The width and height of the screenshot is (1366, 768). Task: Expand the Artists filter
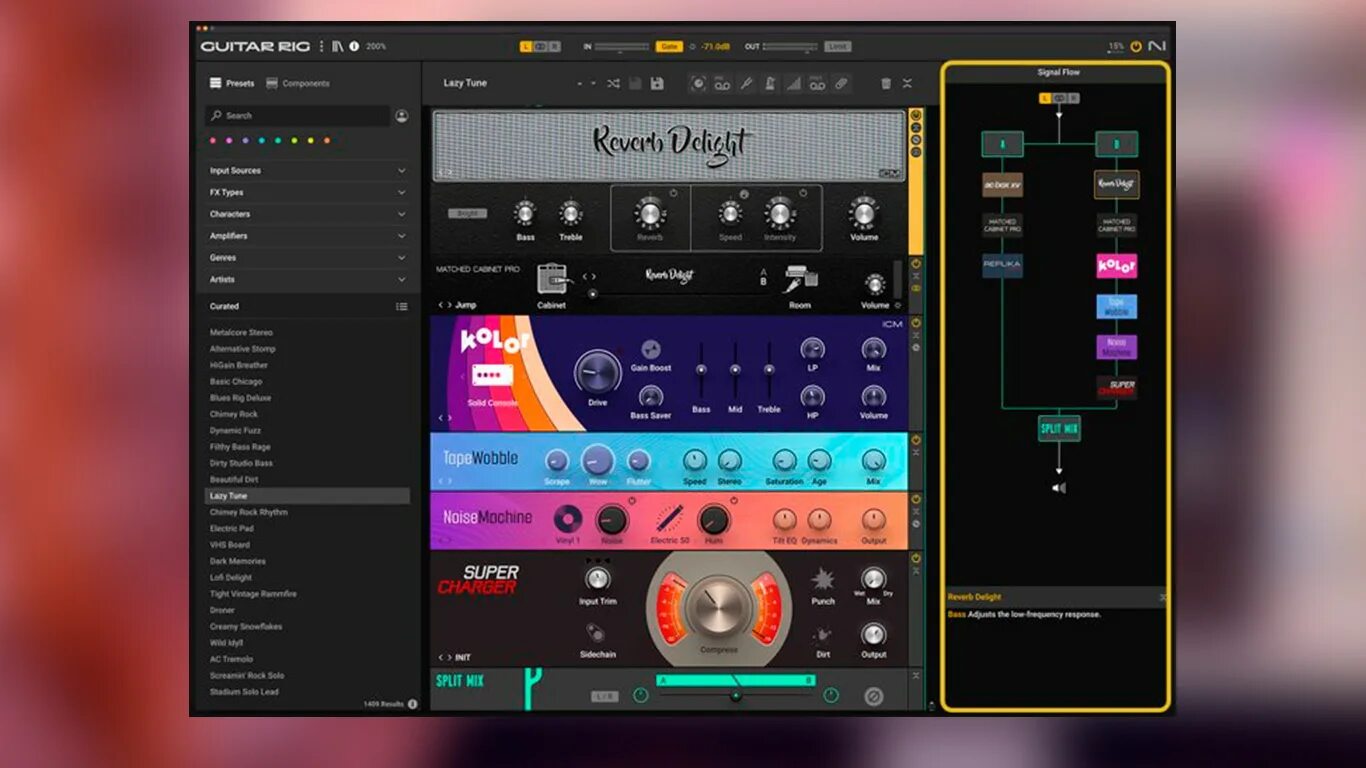308,280
